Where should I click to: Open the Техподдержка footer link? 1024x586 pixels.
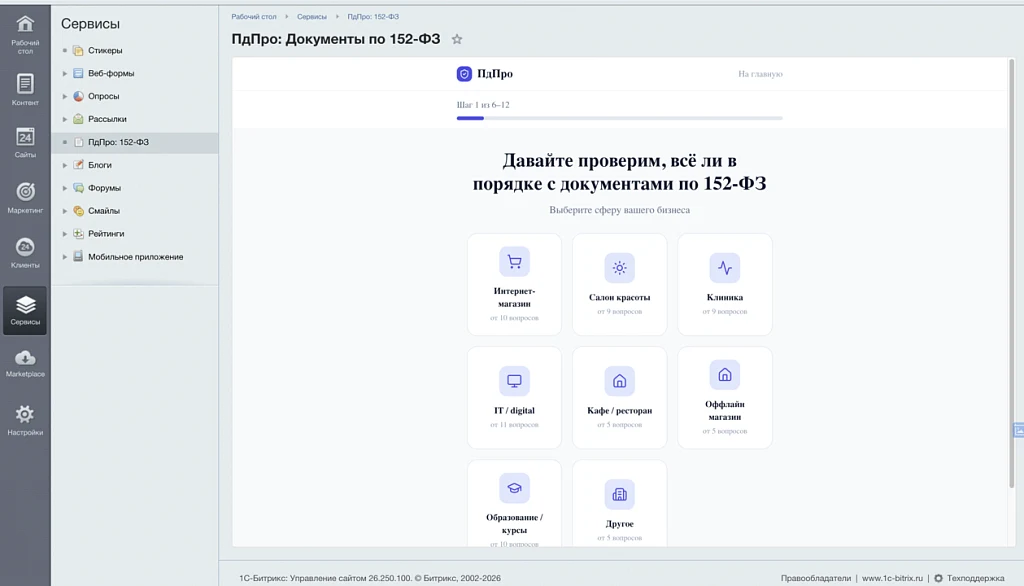[x=976, y=578]
